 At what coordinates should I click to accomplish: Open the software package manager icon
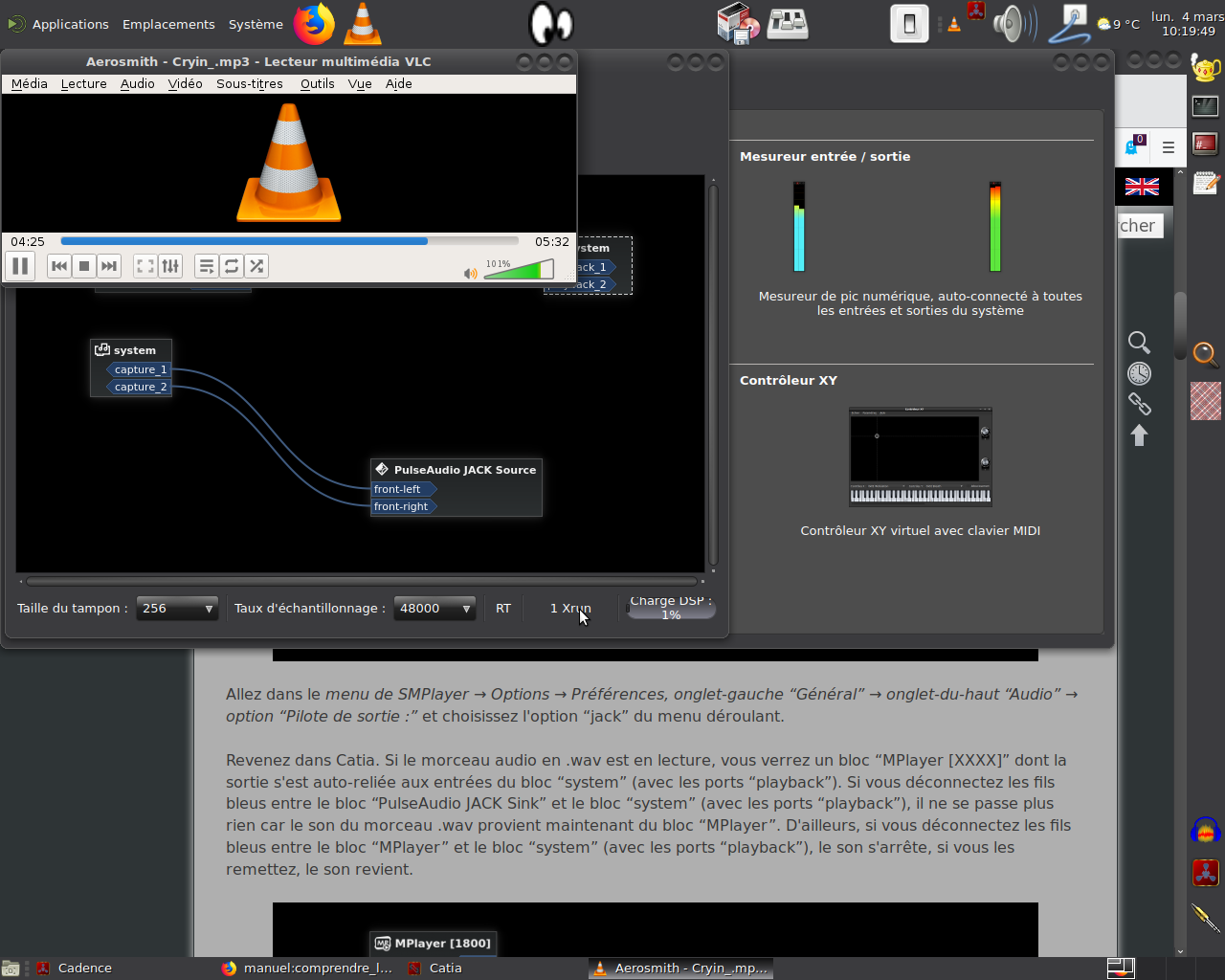tap(738, 24)
